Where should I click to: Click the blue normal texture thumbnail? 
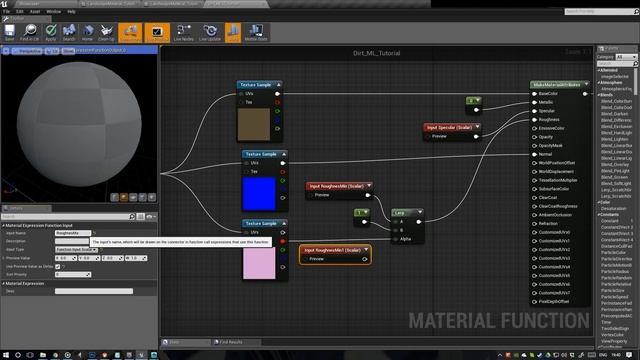click(x=259, y=194)
